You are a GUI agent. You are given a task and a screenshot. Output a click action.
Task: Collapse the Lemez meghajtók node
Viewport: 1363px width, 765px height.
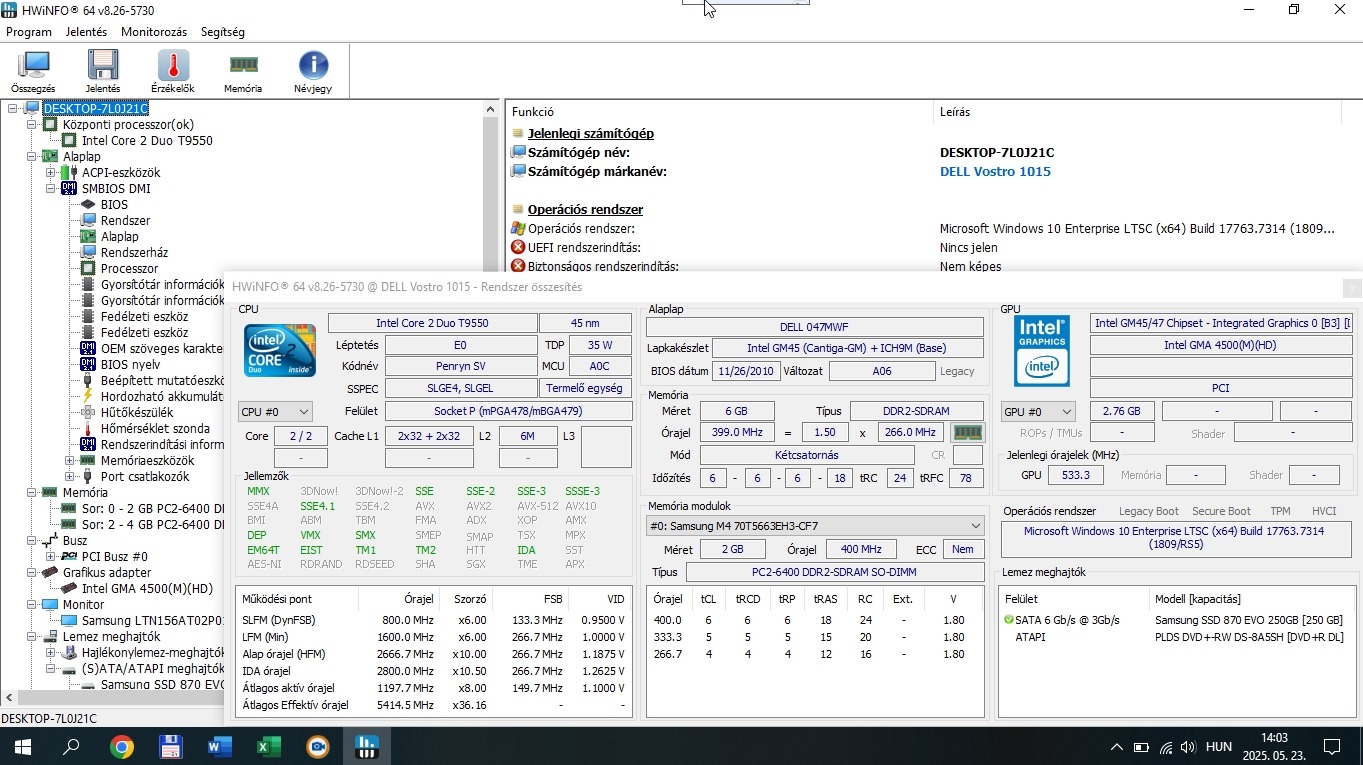(32, 637)
